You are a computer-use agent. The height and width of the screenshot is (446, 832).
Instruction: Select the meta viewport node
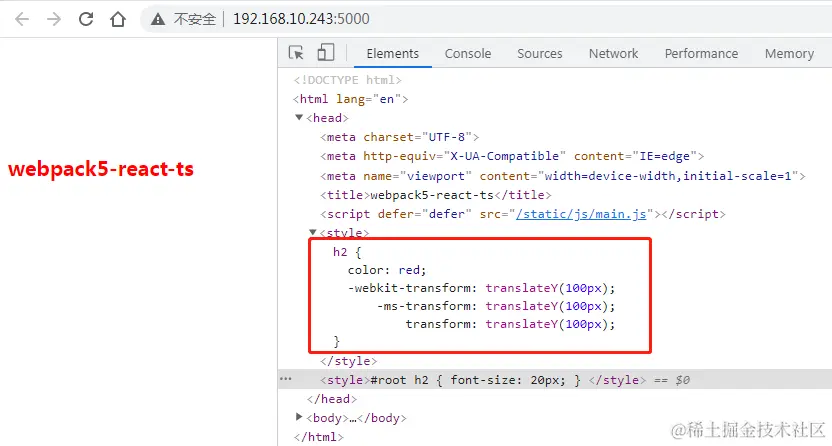562,176
